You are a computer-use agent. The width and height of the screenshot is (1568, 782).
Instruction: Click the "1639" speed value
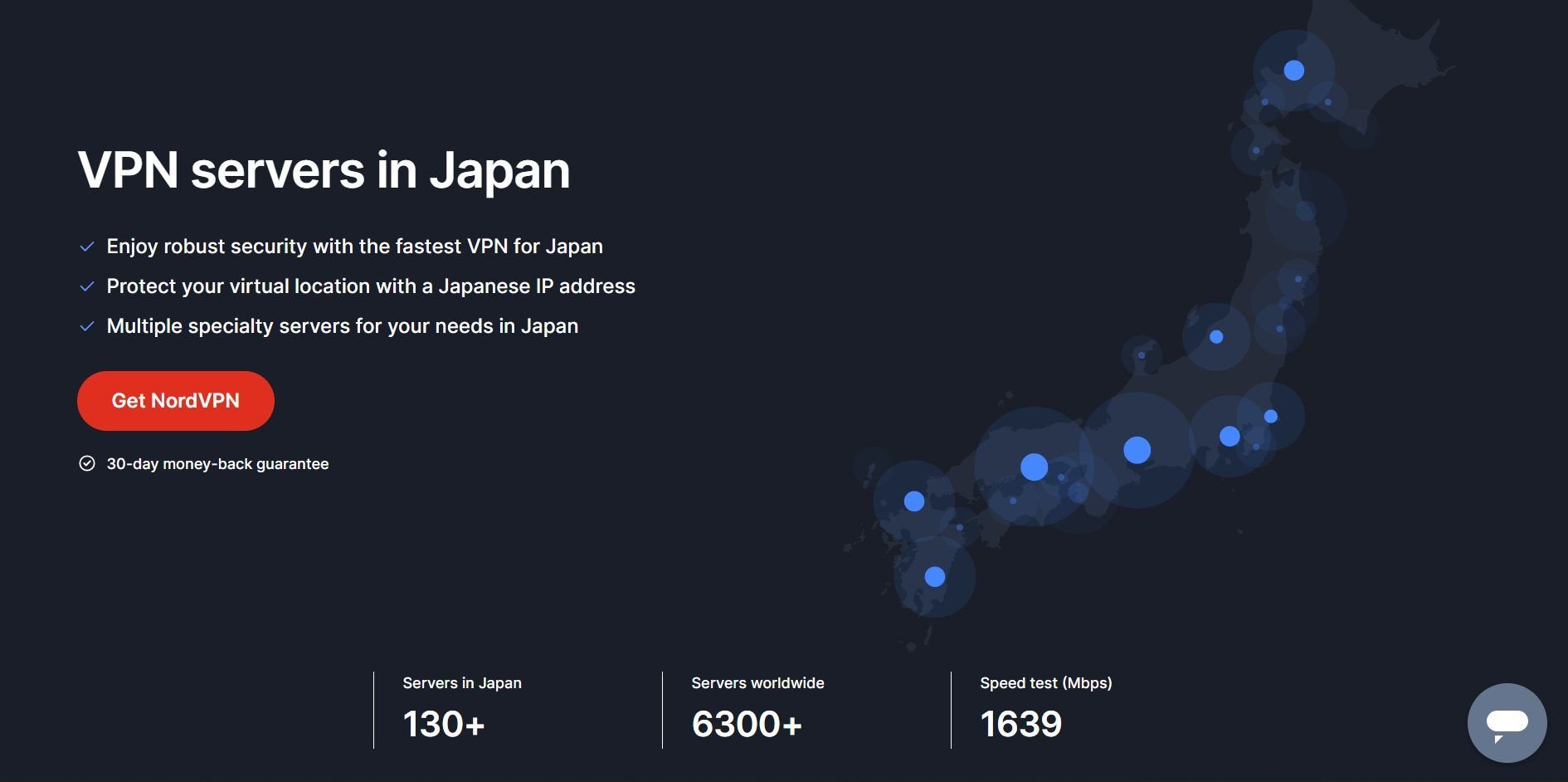(1021, 724)
